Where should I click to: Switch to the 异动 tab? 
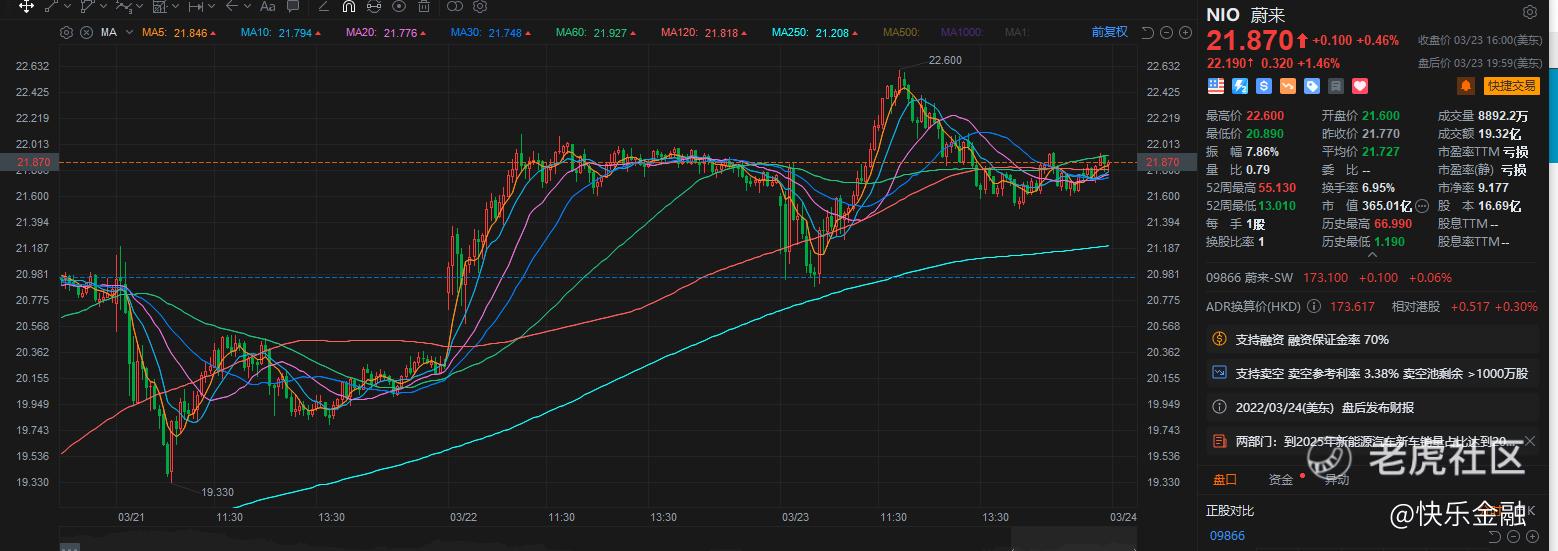1336,480
